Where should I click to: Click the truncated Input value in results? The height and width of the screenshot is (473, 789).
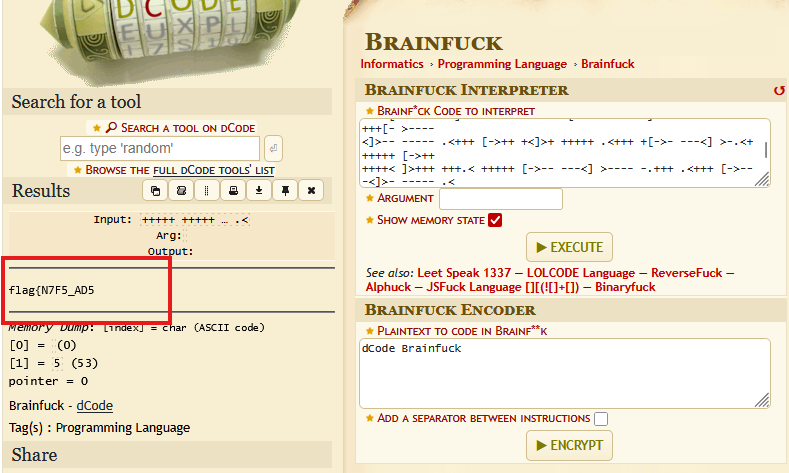click(x=195, y=220)
